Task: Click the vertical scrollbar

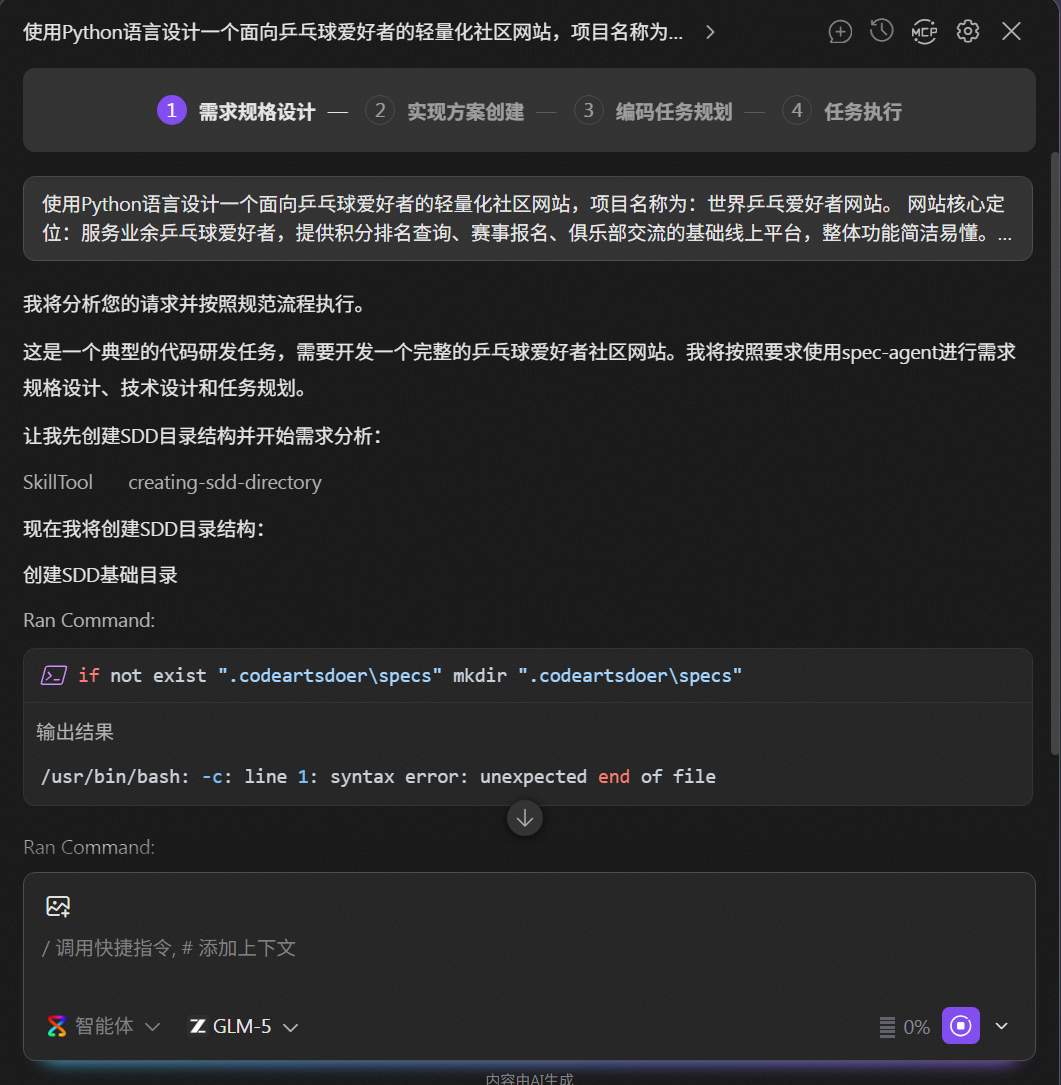Action: pyautogui.click(x=1055, y=453)
